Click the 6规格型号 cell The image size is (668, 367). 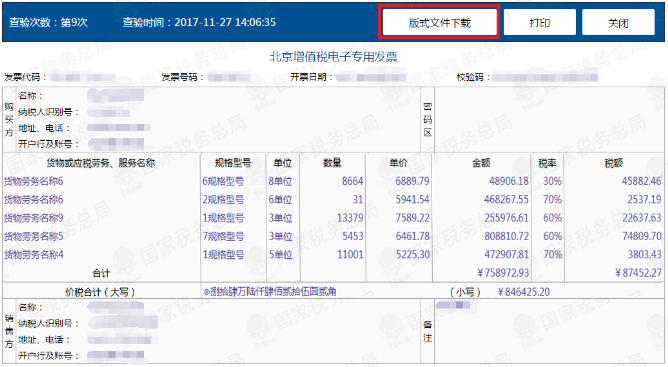pos(223,182)
